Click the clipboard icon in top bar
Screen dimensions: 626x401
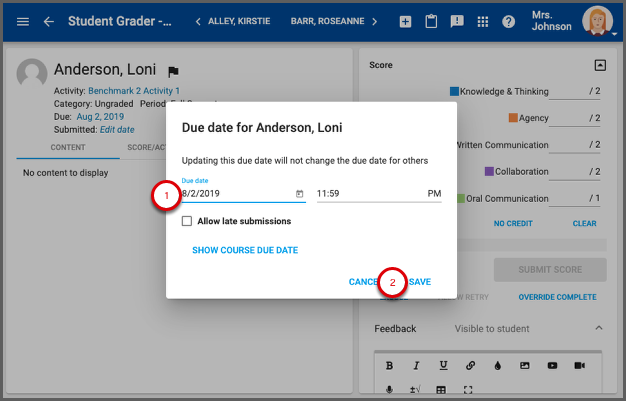point(431,21)
